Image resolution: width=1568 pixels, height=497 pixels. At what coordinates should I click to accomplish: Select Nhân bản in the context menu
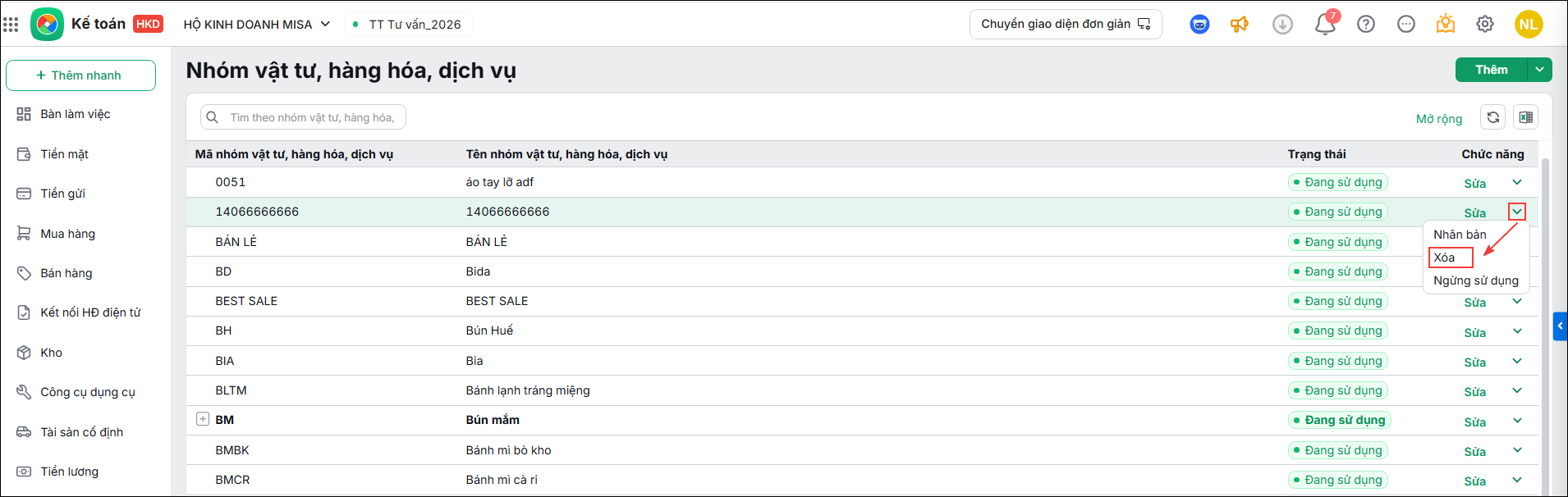tap(1460, 235)
